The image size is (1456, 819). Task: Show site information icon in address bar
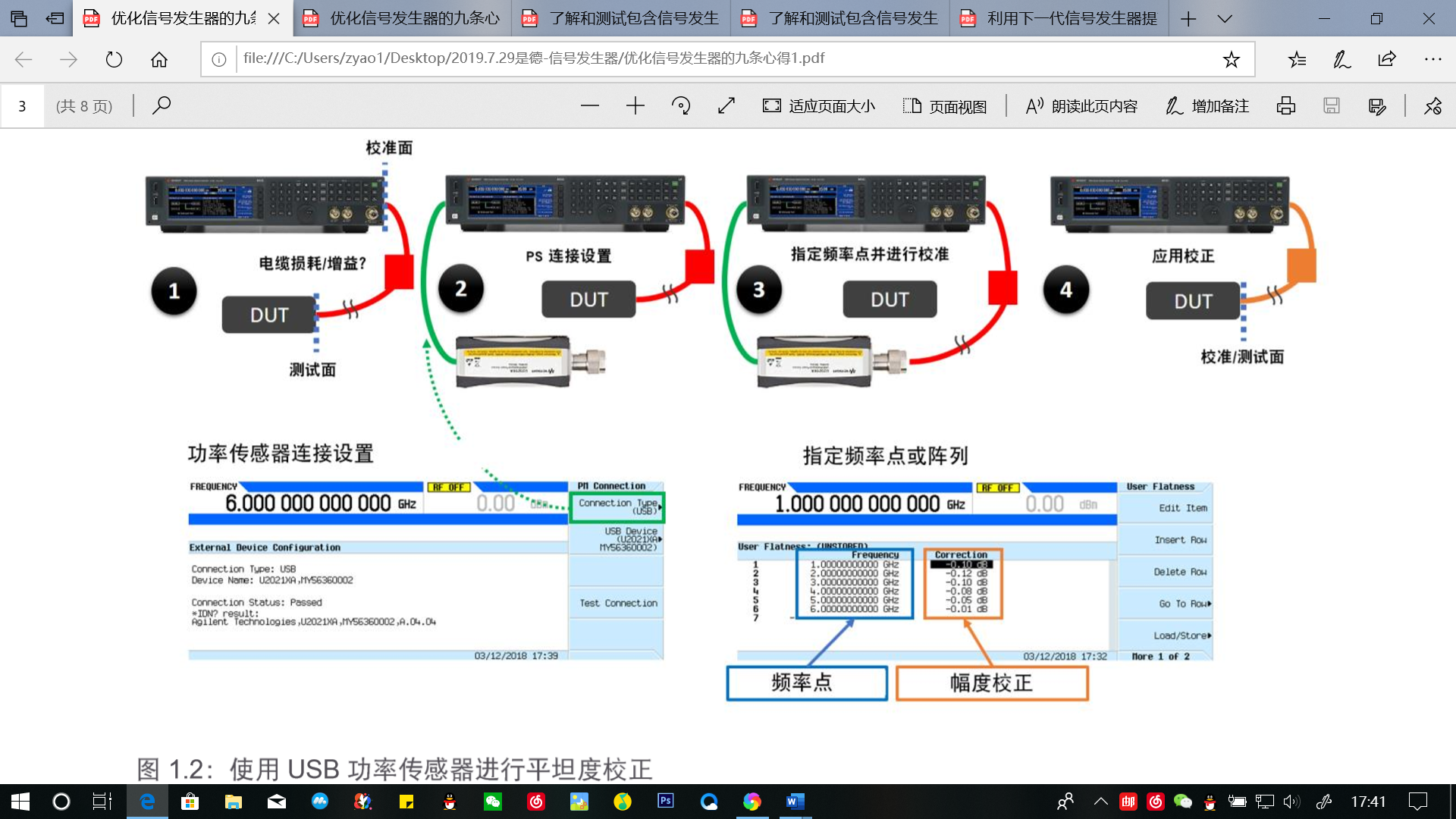[219, 59]
